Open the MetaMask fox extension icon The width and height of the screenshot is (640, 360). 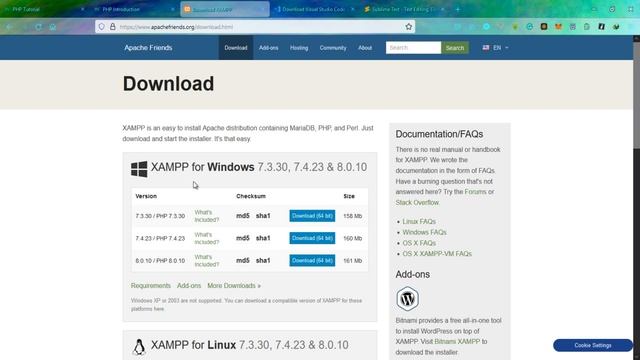[x=558, y=27]
